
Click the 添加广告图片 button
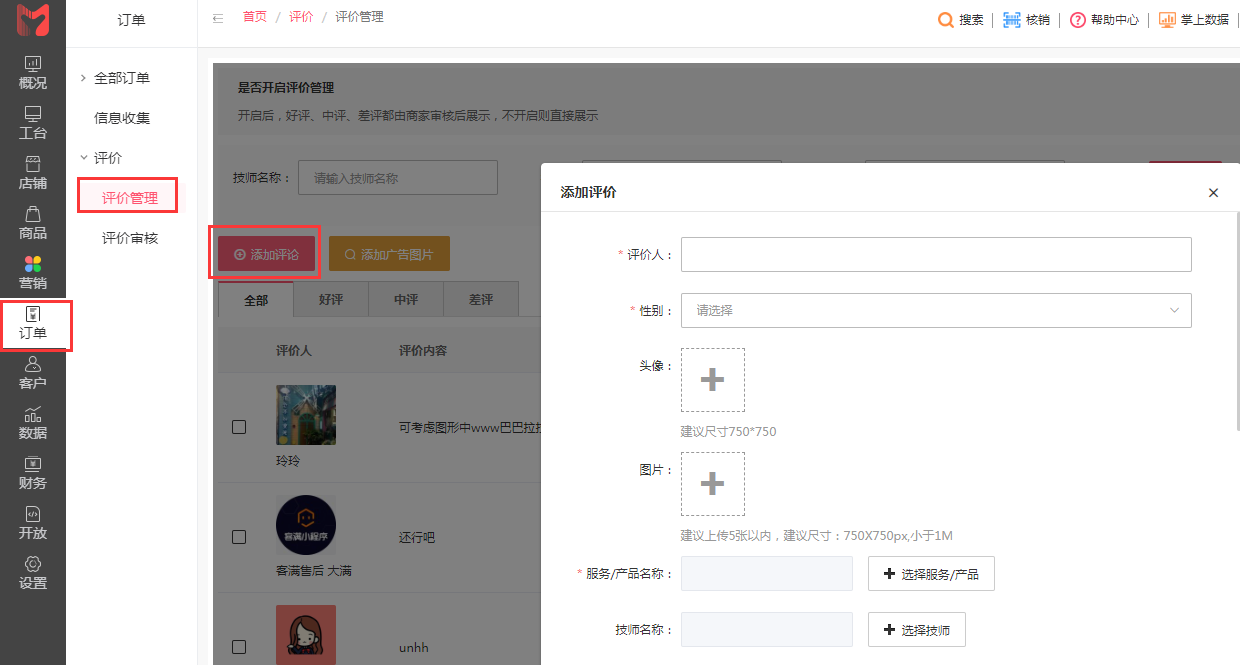[x=389, y=254]
